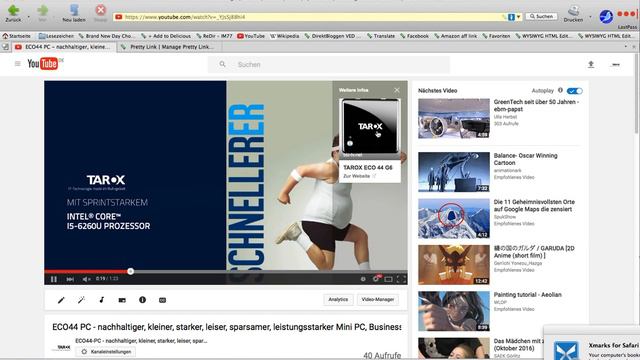Screen dimensions: 640x360
Task: Seek using the red video progress bar
Action: tap(226, 271)
